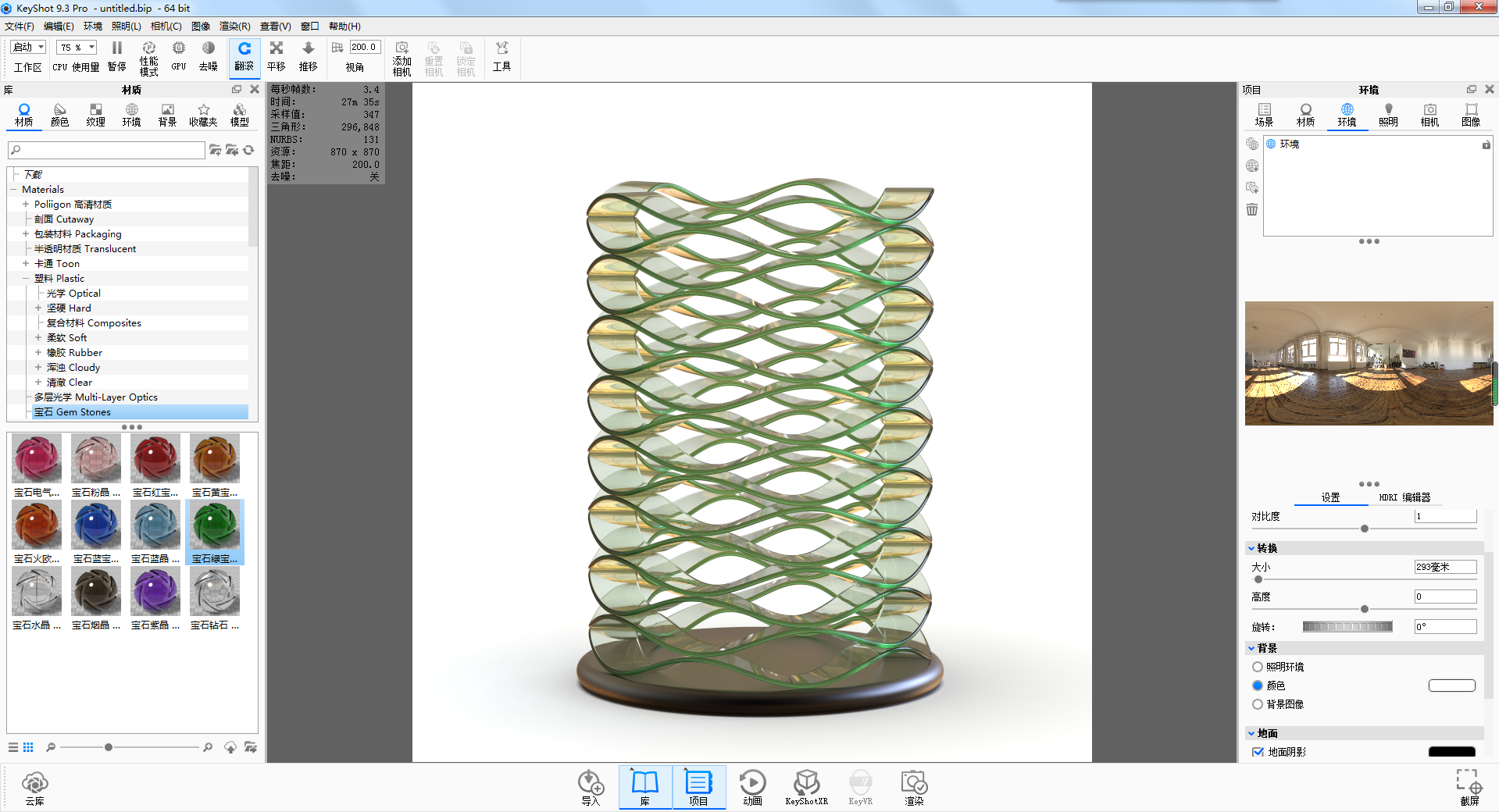Image resolution: width=1499 pixels, height=812 pixels.
Task: Switch library to grid view icon
Action: pos(28,747)
